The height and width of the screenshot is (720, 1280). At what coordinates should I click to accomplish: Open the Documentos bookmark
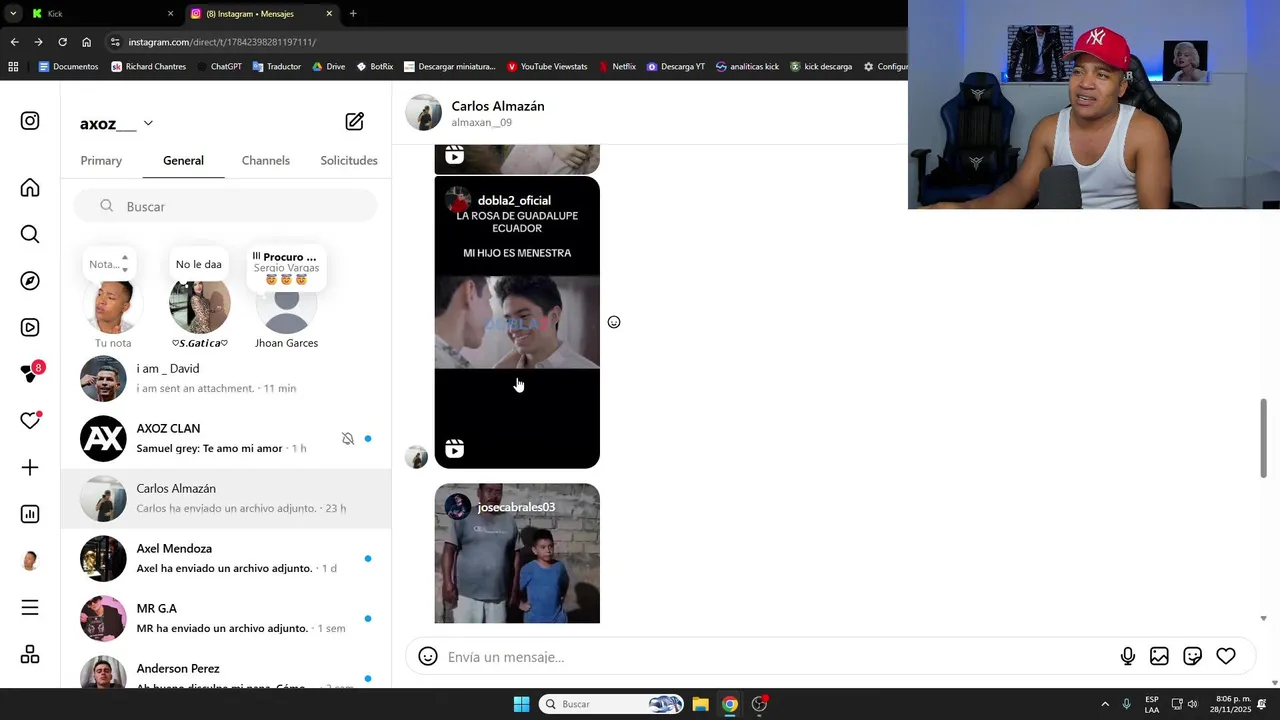coord(68,66)
